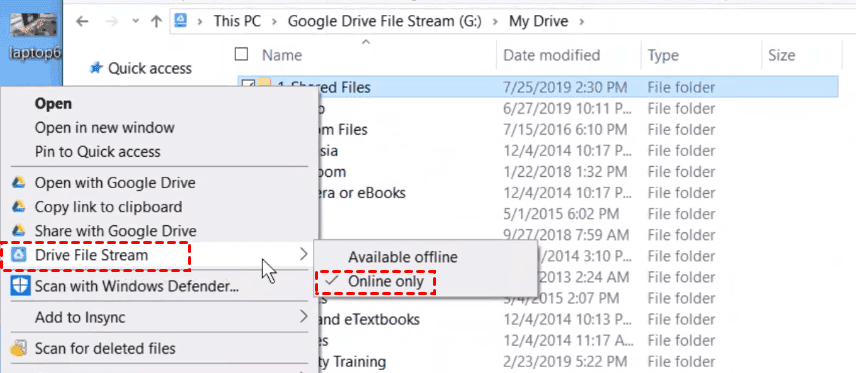Image resolution: width=856 pixels, height=373 pixels.
Task: Expand Drive File Stream submenu arrow
Action: (304, 254)
